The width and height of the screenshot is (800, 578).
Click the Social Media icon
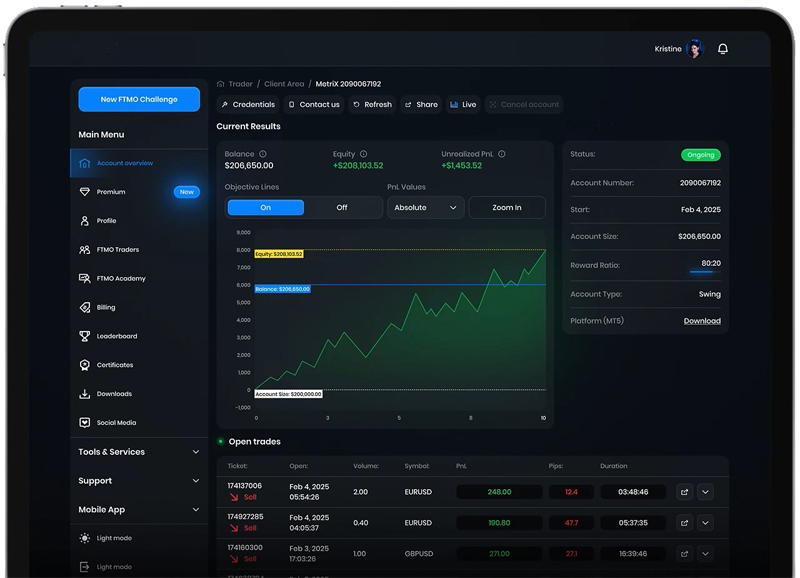click(85, 422)
